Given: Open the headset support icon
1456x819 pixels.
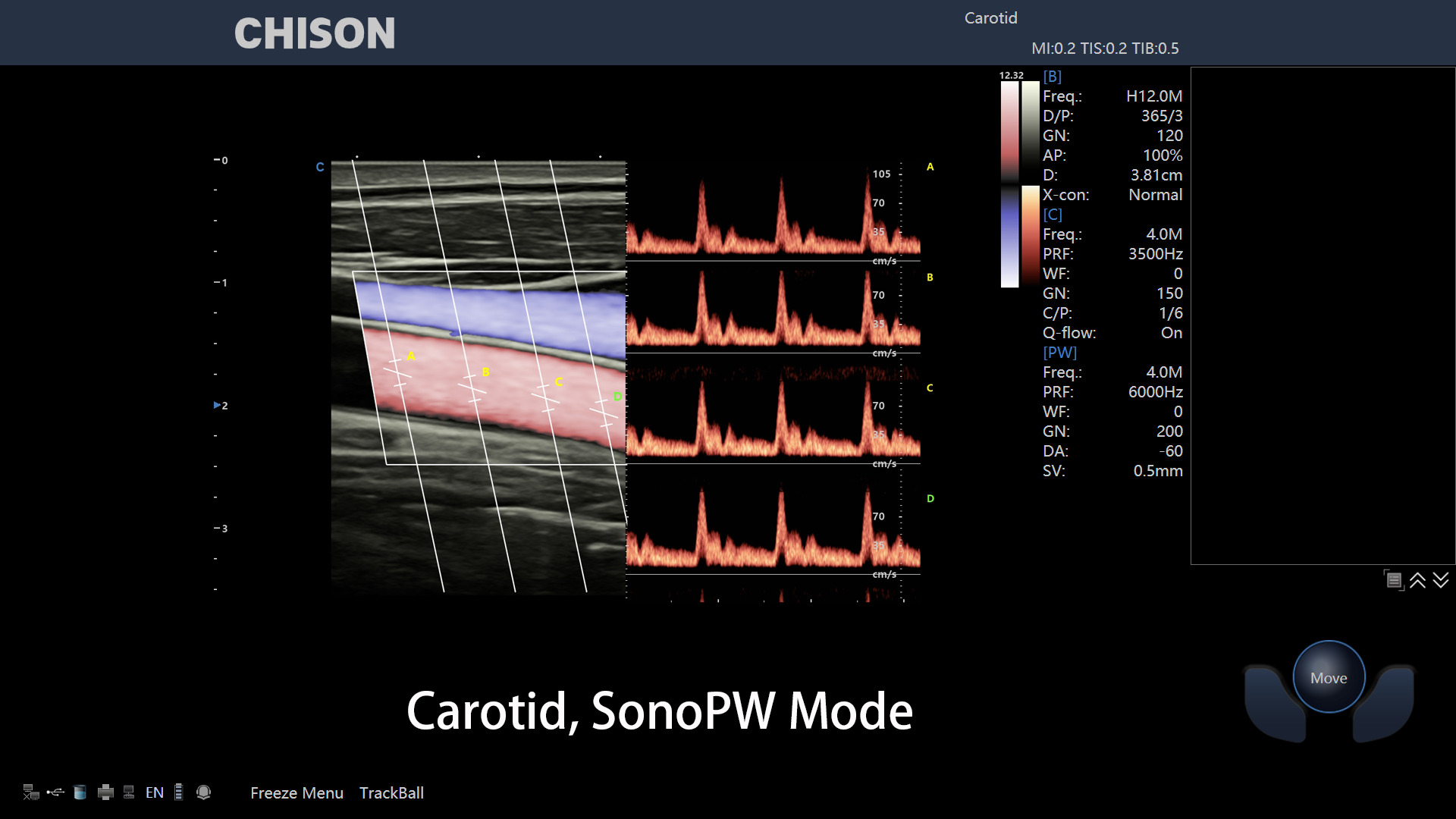Looking at the screenshot, I should [203, 792].
